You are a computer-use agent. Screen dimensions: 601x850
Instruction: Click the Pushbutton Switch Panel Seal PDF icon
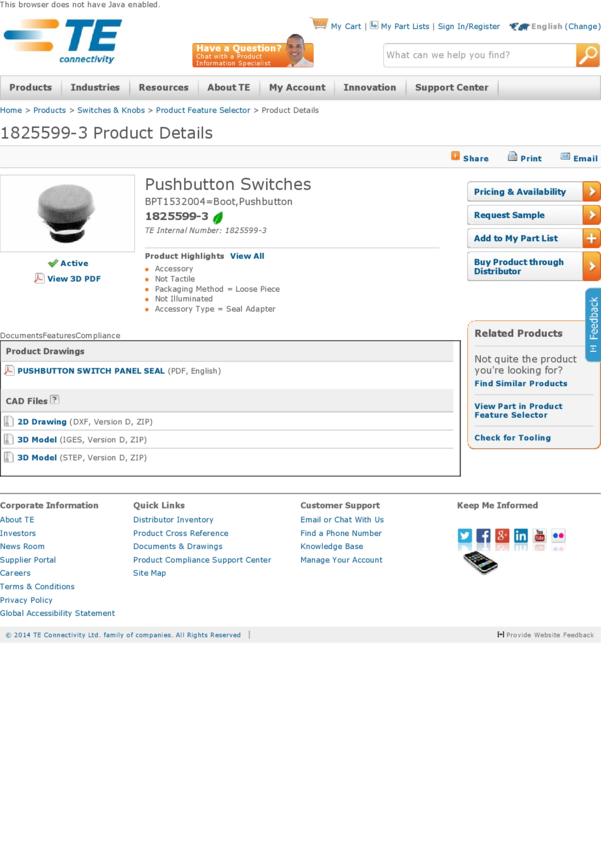[9, 370]
